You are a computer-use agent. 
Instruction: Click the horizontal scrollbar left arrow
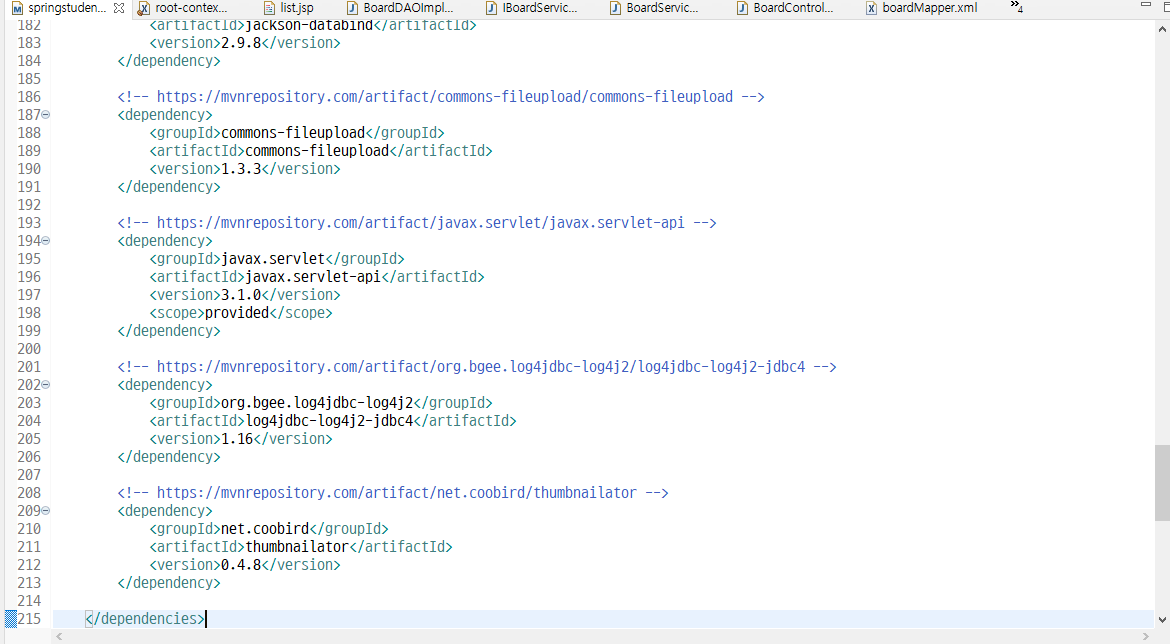(60, 637)
